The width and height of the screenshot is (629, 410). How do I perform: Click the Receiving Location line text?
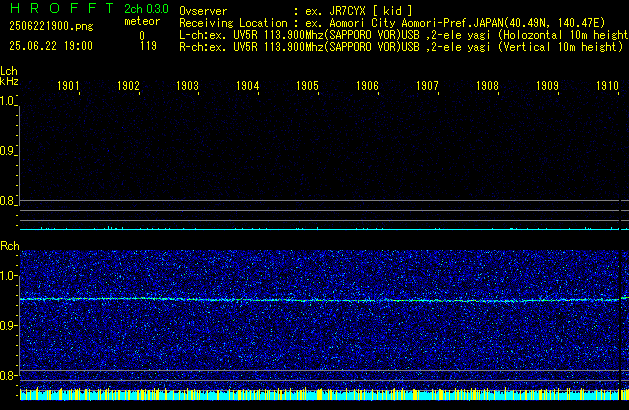[392, 23]
